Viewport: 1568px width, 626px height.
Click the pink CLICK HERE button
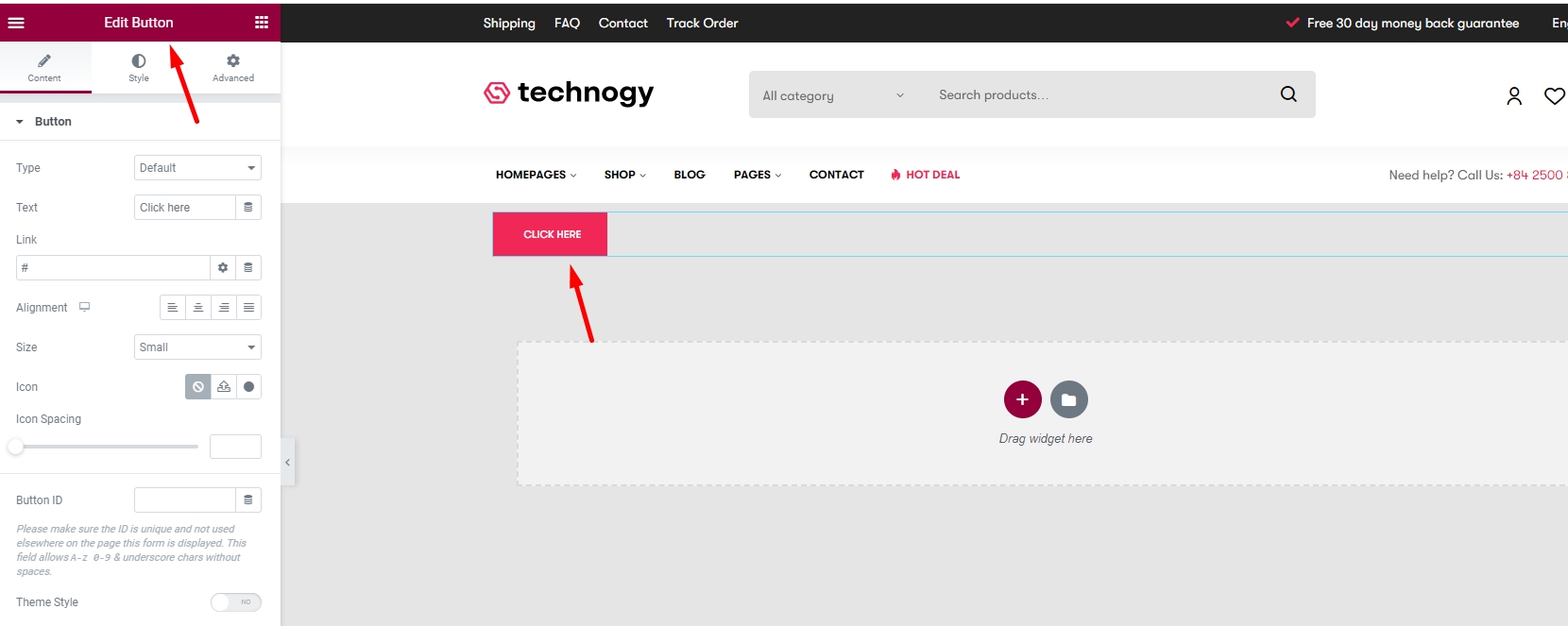(x=551, y=234)
